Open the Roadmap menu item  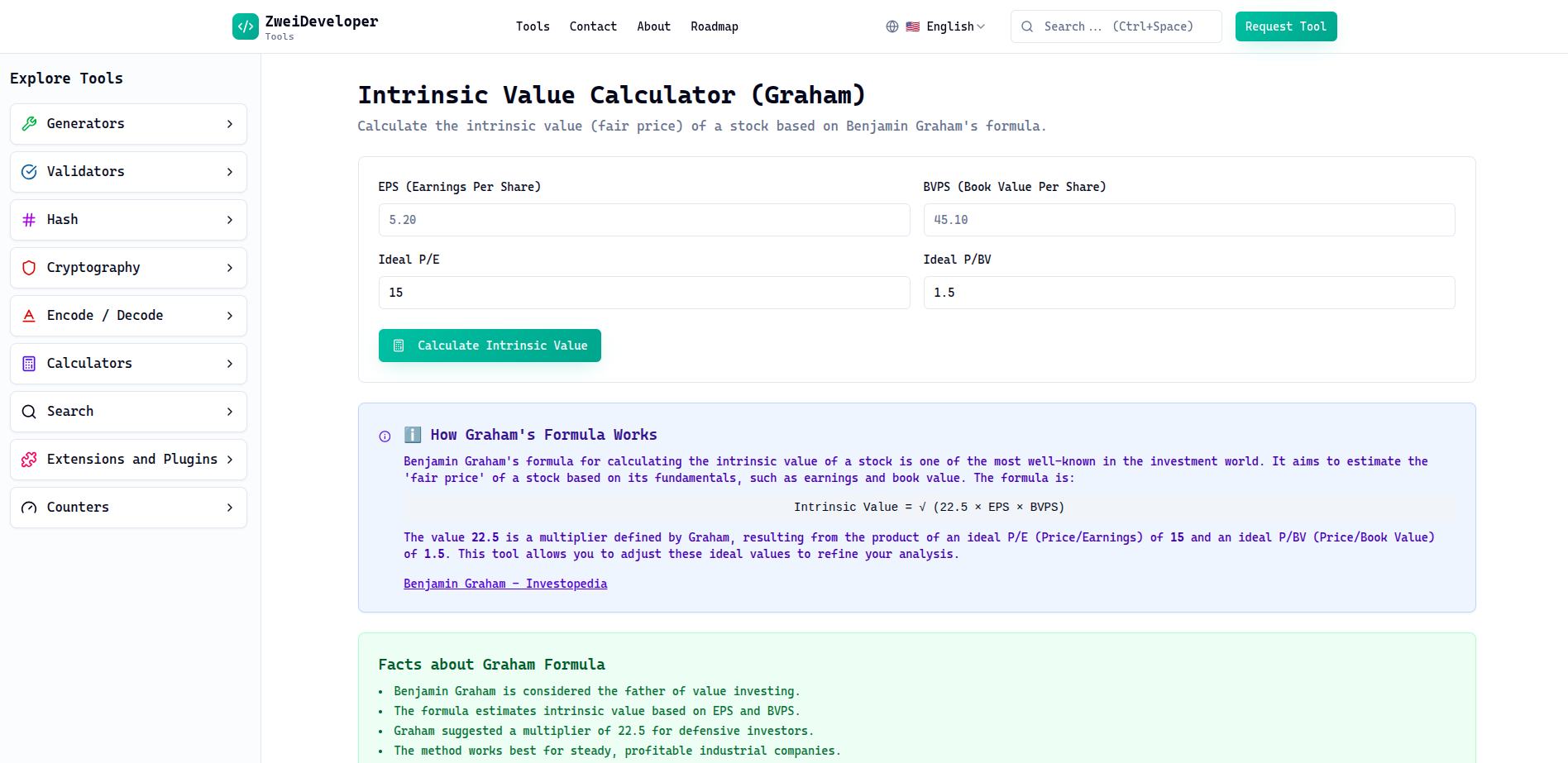click(x=714, y=26)
